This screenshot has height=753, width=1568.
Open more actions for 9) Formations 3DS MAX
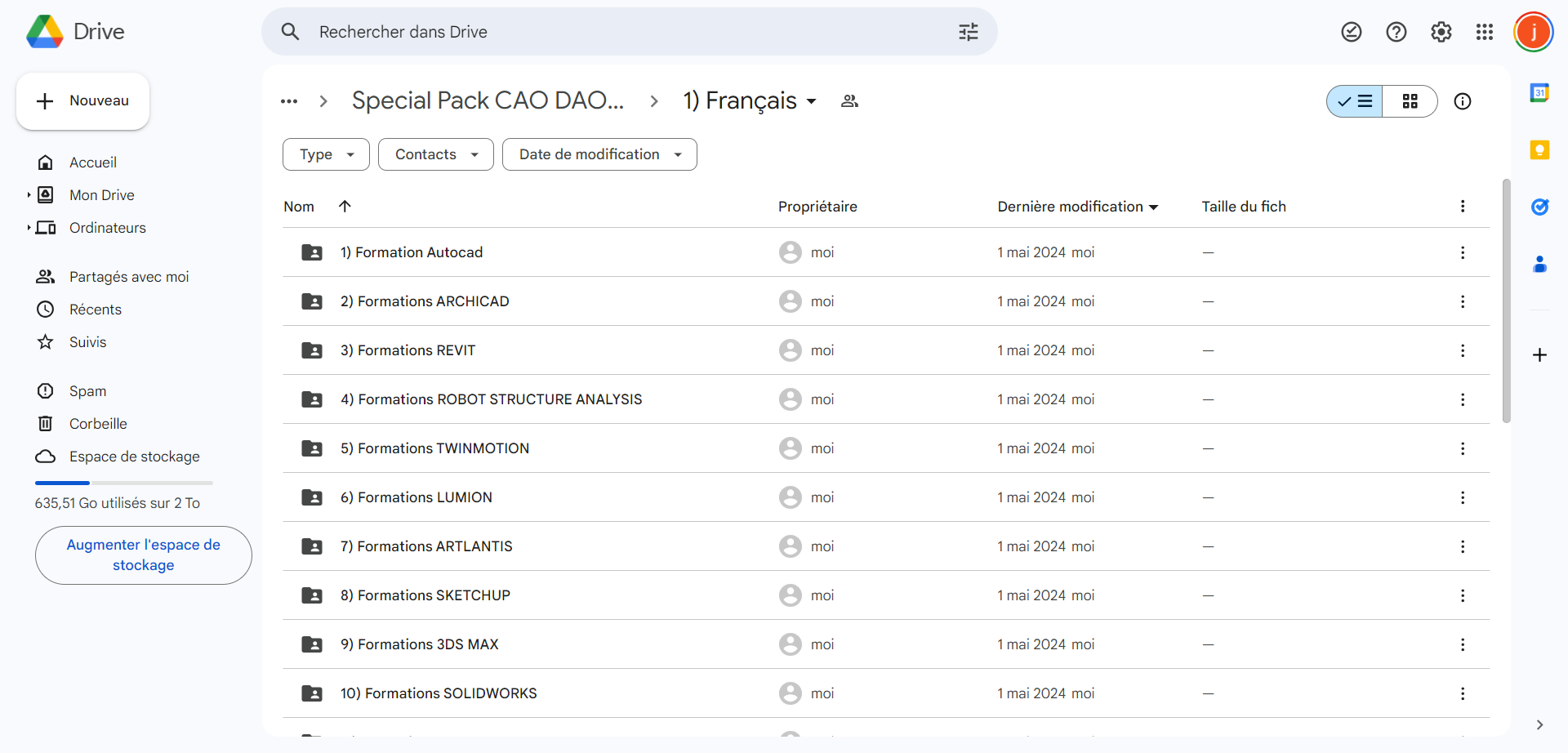[x=1463, y=644]
